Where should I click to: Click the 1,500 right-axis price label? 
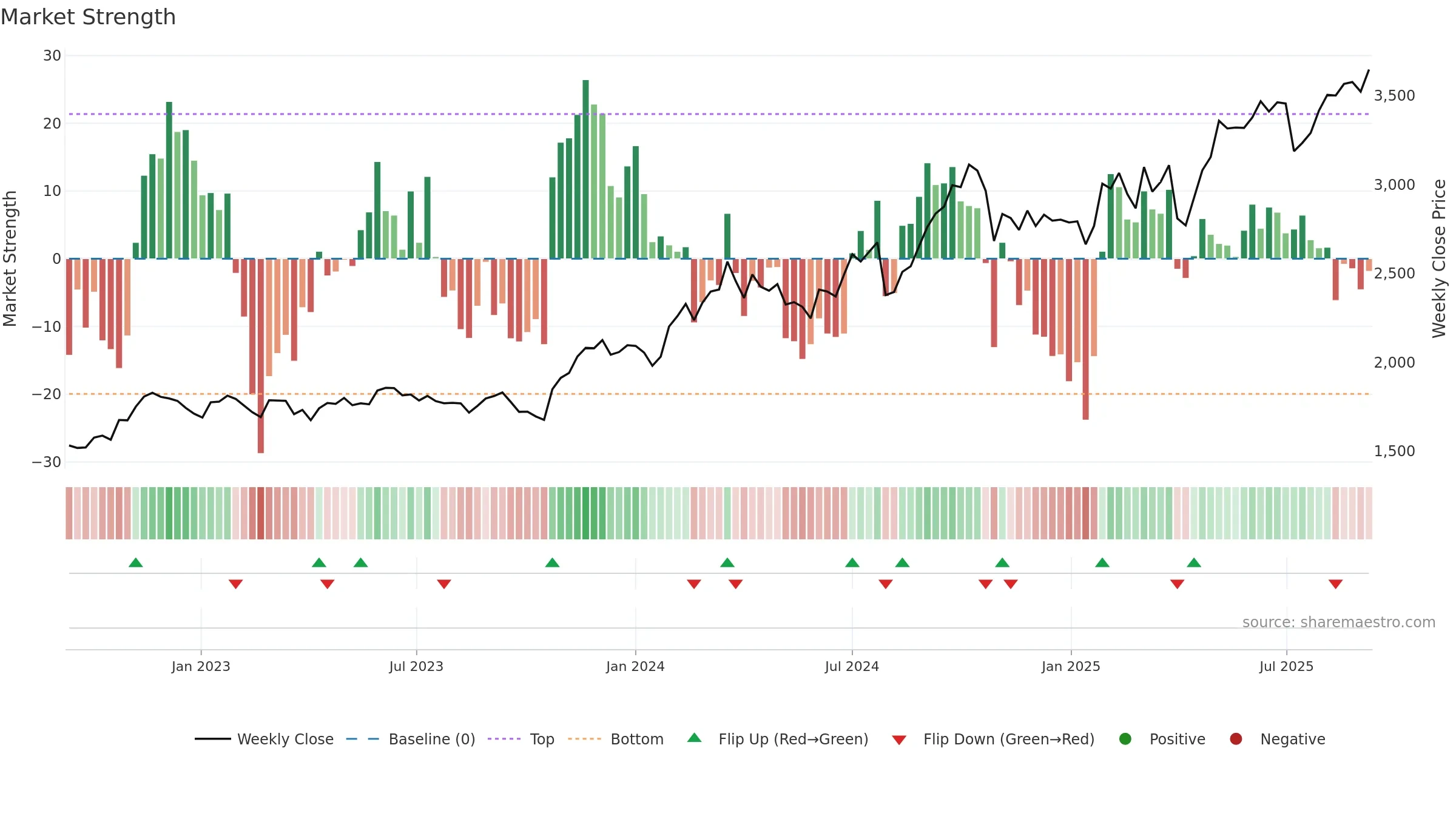pos(1394,451)
